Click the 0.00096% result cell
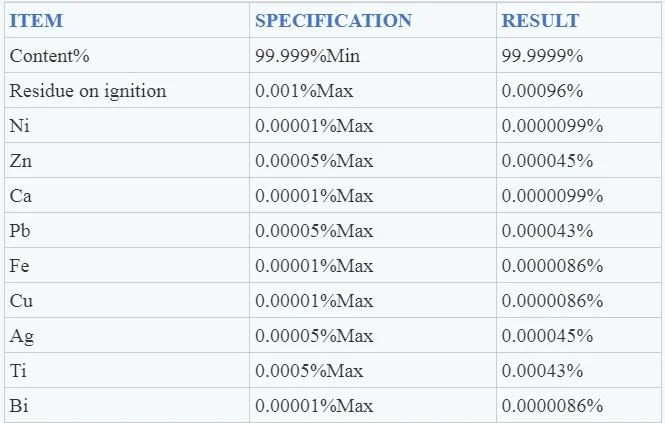This screenshot has width=665, height=423. pos(542,91)
